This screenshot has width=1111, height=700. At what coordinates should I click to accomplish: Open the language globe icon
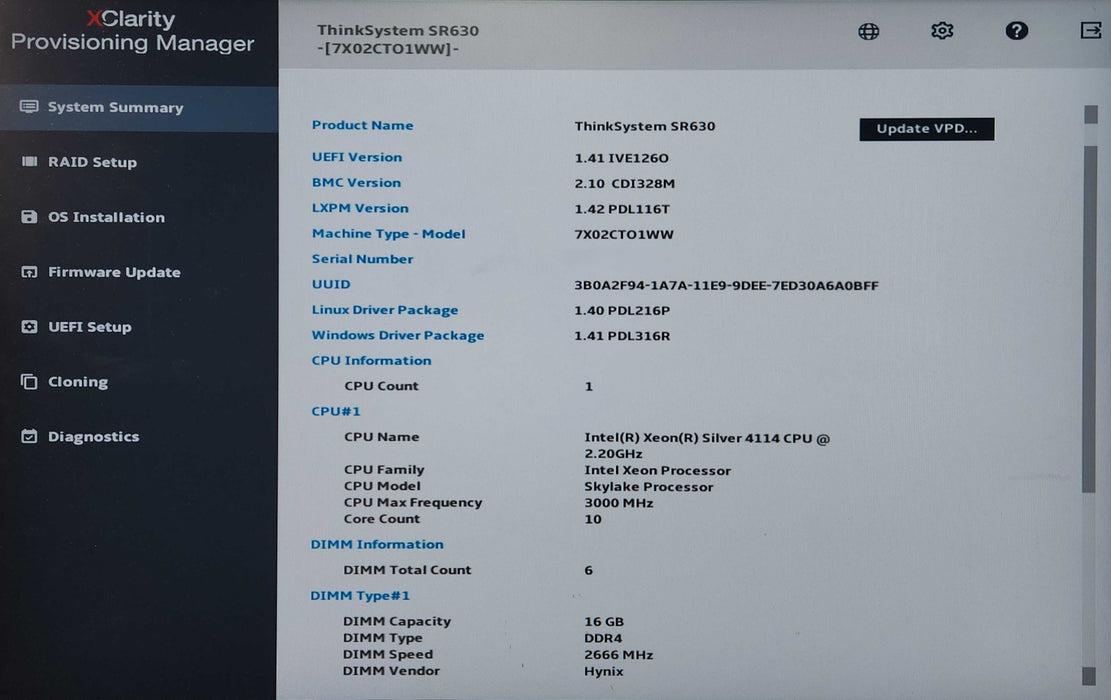pyautogui.click(x=869, y=31)
